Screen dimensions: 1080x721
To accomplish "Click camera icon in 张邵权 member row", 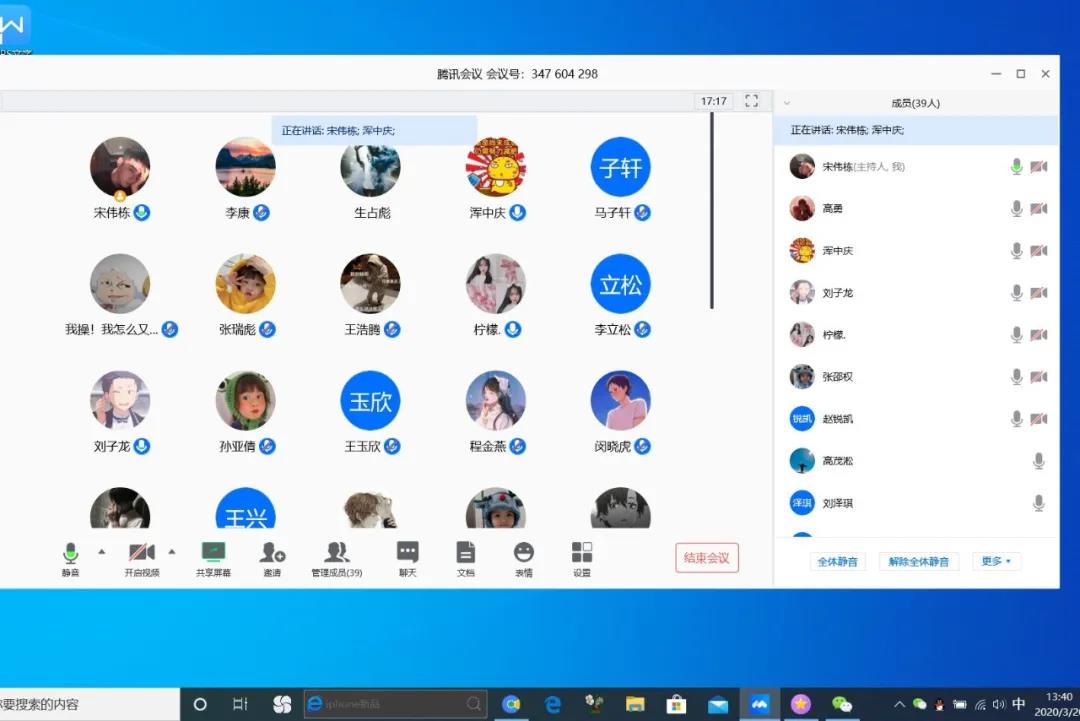I will coord(1039,377).
